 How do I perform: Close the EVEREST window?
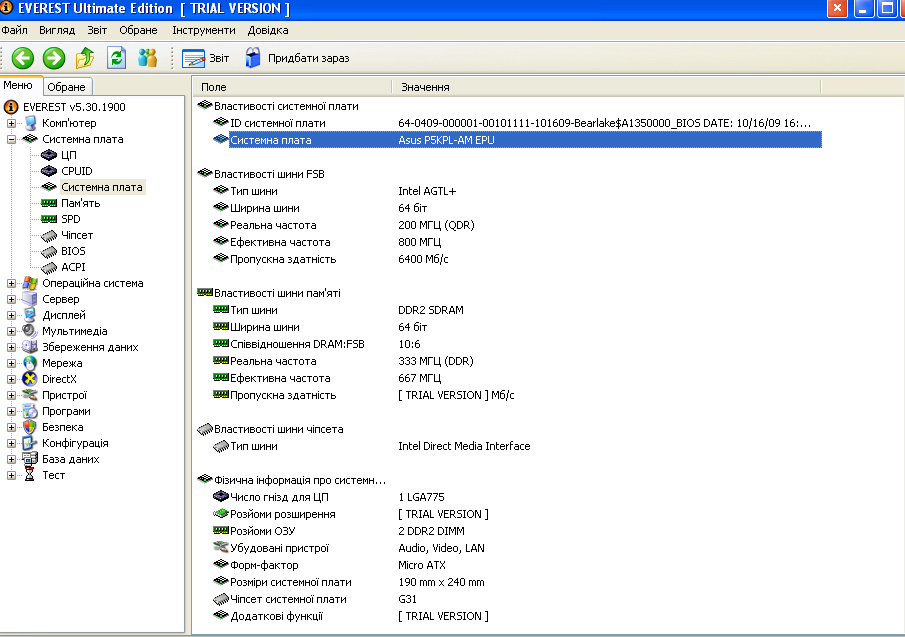837,8
